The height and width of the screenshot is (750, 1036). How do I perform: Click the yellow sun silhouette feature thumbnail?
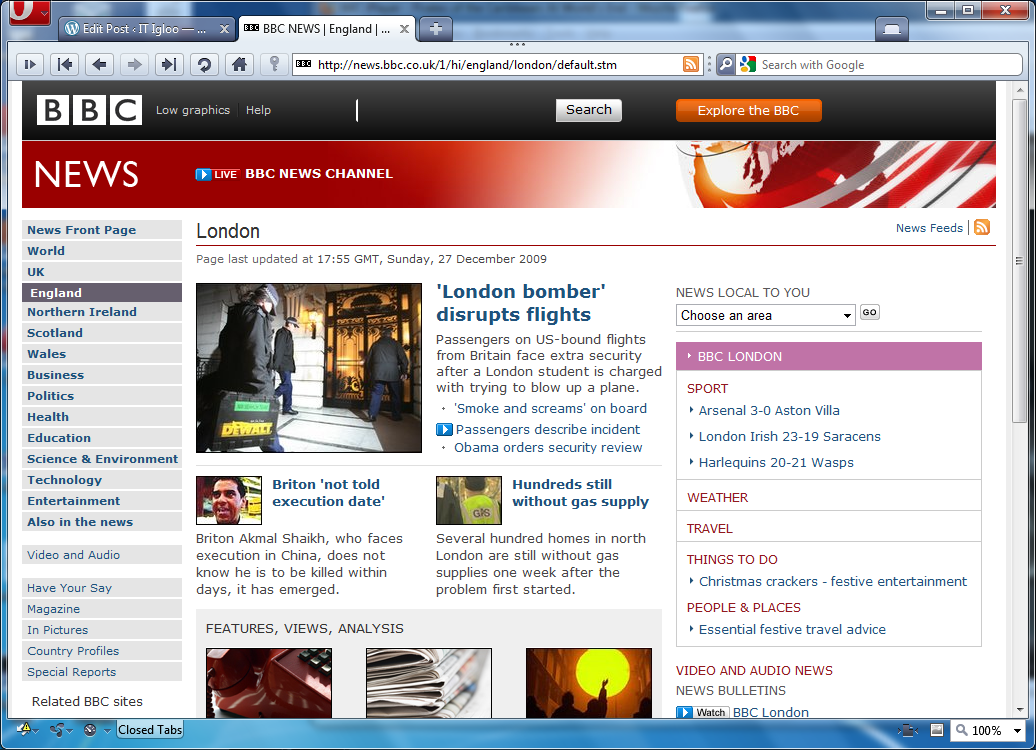tap(589, 683)
